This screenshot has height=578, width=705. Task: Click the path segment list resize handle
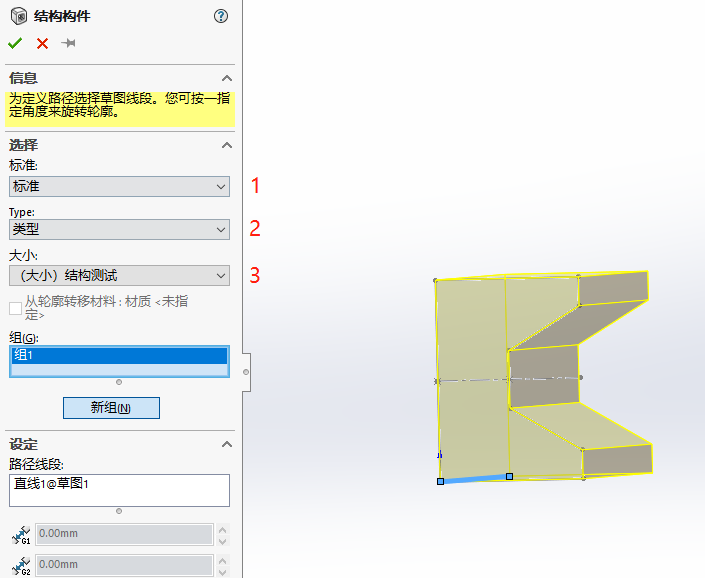point(119,511)
